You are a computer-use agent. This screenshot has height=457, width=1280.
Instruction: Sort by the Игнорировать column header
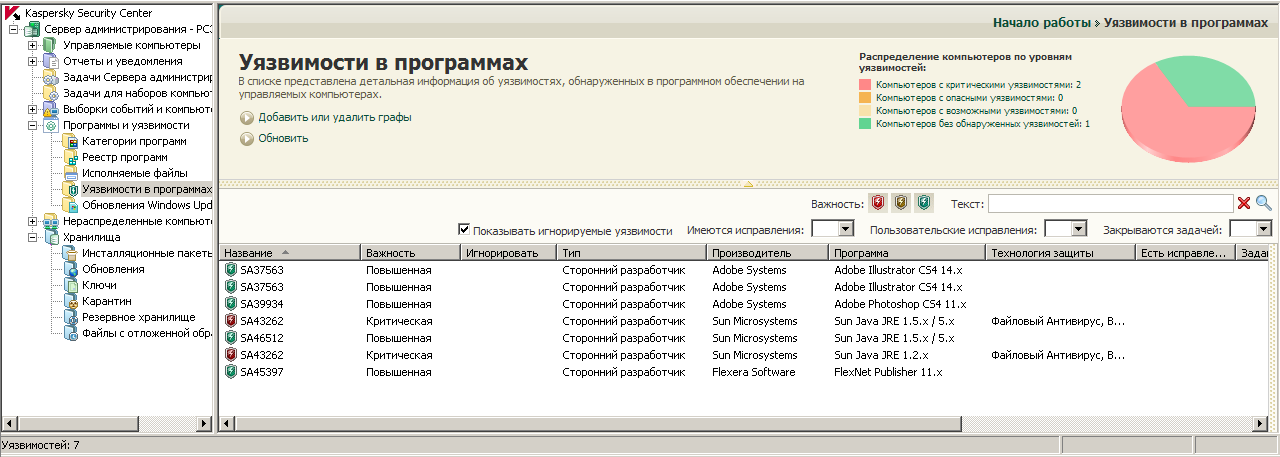coord(508,253)
